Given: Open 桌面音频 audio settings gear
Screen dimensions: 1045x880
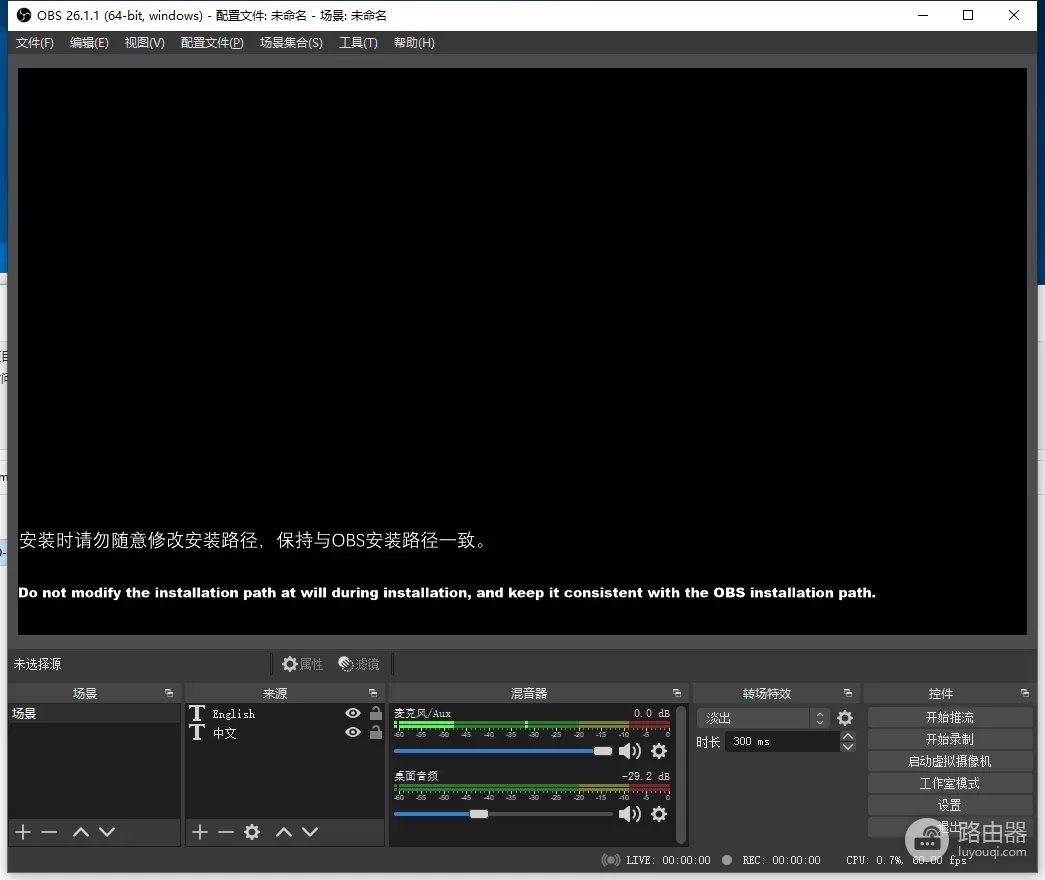Looking at the screenshot, I should pos(659,814).
